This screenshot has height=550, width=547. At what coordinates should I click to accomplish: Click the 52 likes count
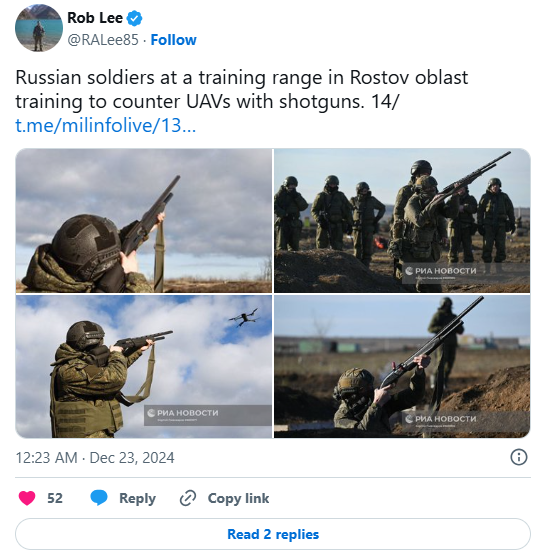55,498
